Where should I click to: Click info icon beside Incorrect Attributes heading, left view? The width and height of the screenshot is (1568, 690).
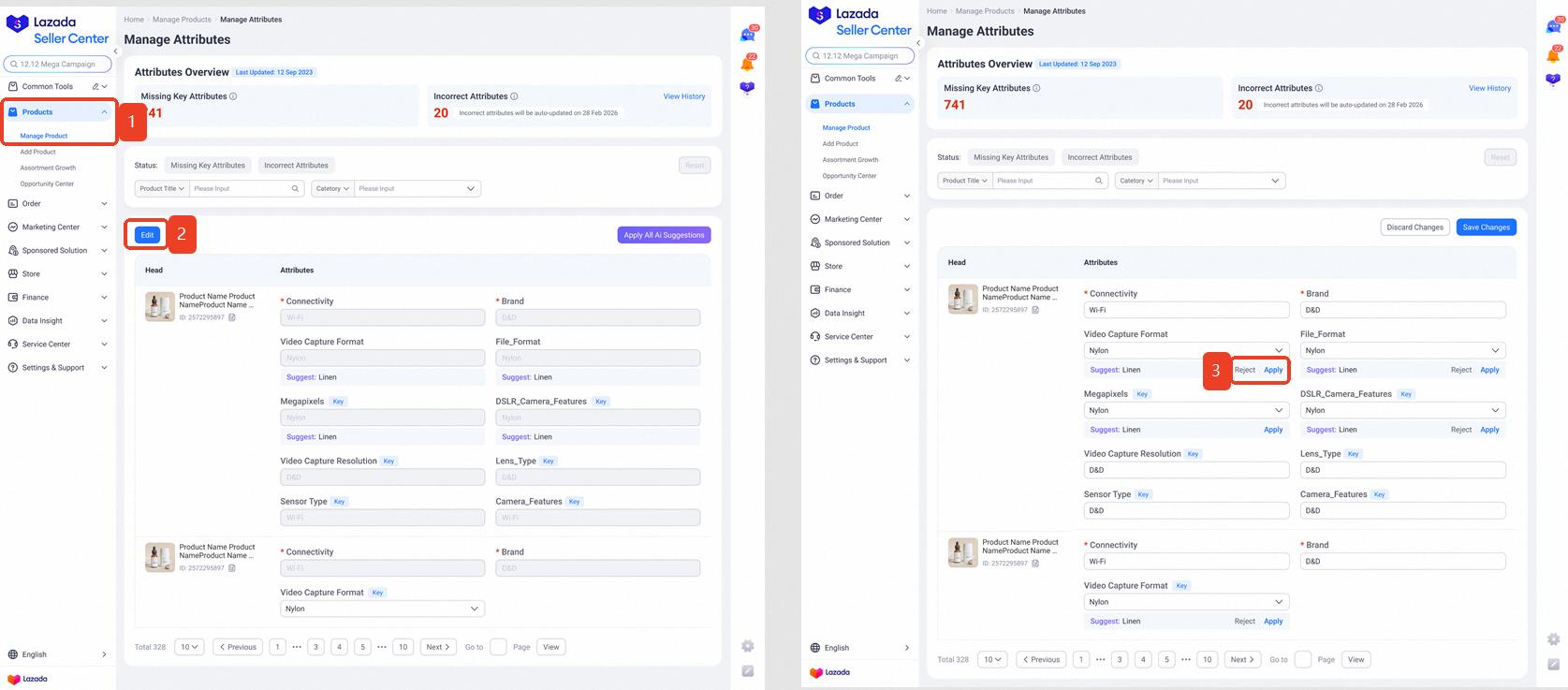(514, 96)
